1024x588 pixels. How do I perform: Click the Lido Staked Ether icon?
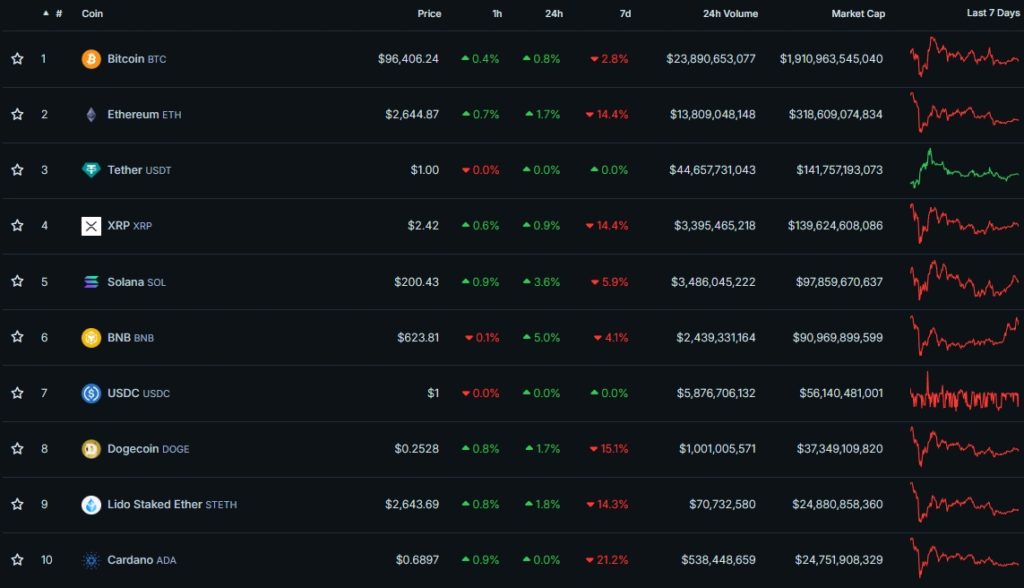click(91, 504)
